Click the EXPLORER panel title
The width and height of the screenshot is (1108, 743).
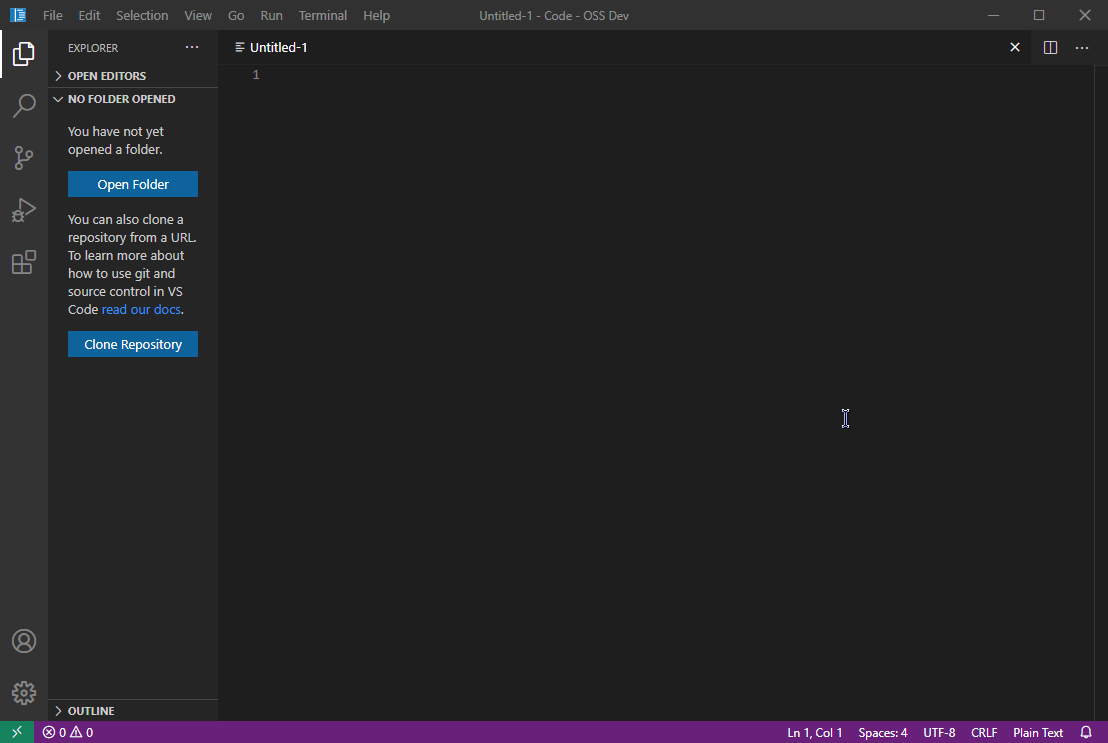point(93,48)
